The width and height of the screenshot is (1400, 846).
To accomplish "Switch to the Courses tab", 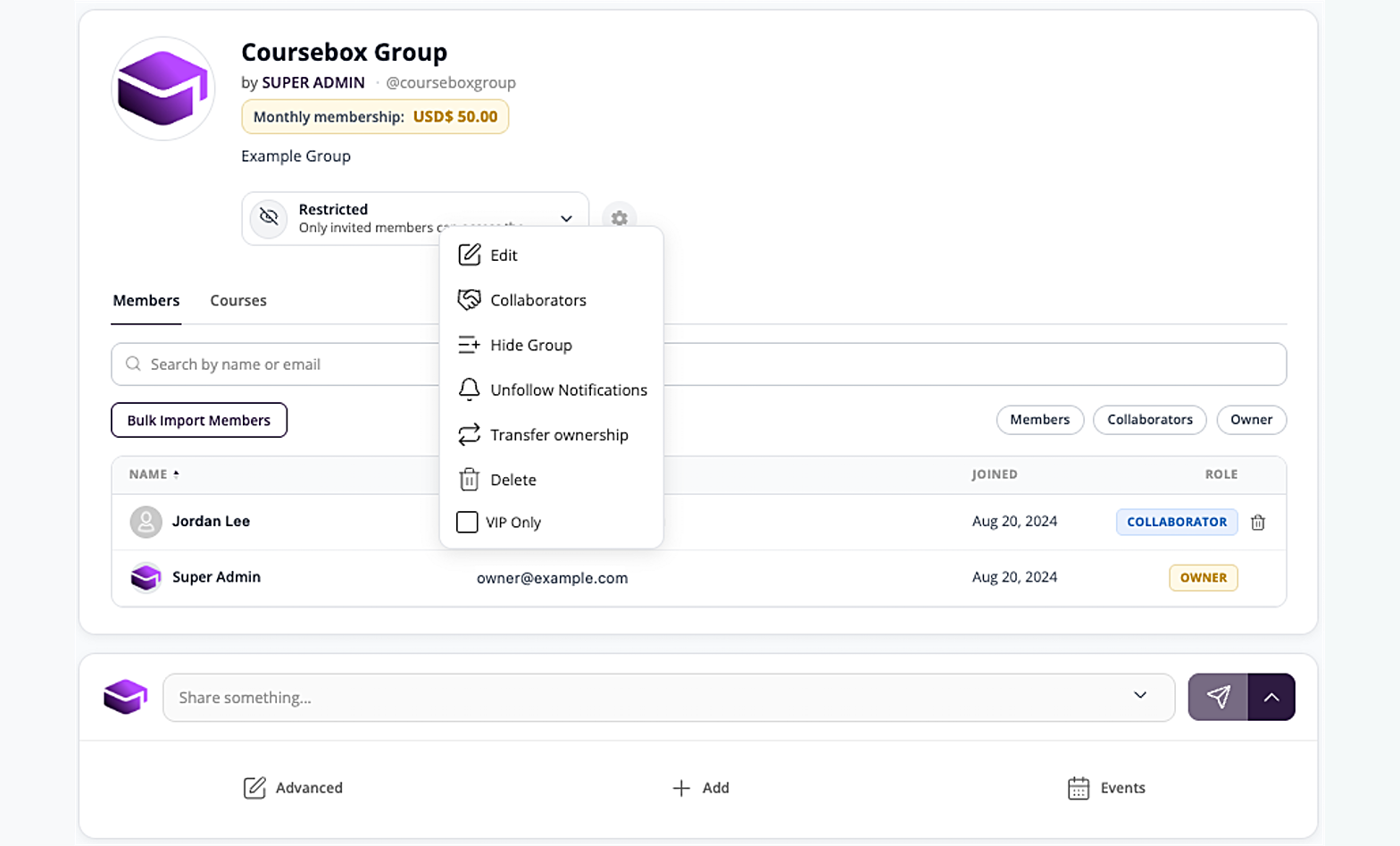I will (x=238, y=300).
